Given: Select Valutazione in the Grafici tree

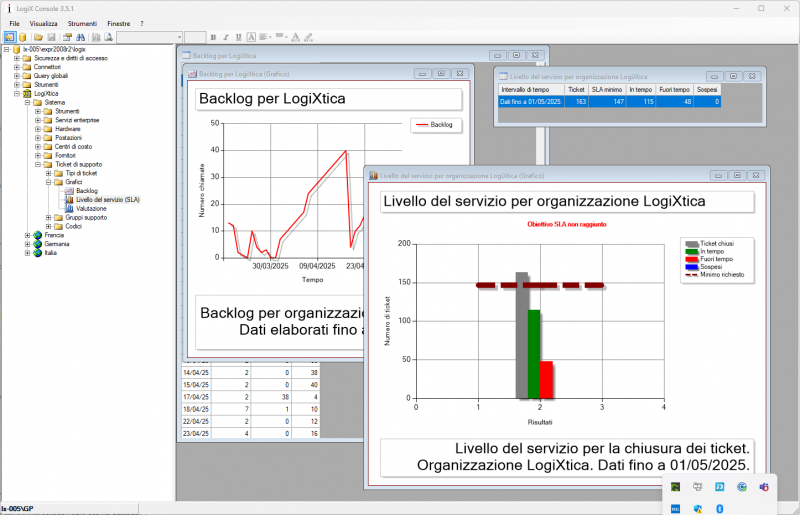Looking at the screenshot, I should pyautogui.click(x=91, y=209).
